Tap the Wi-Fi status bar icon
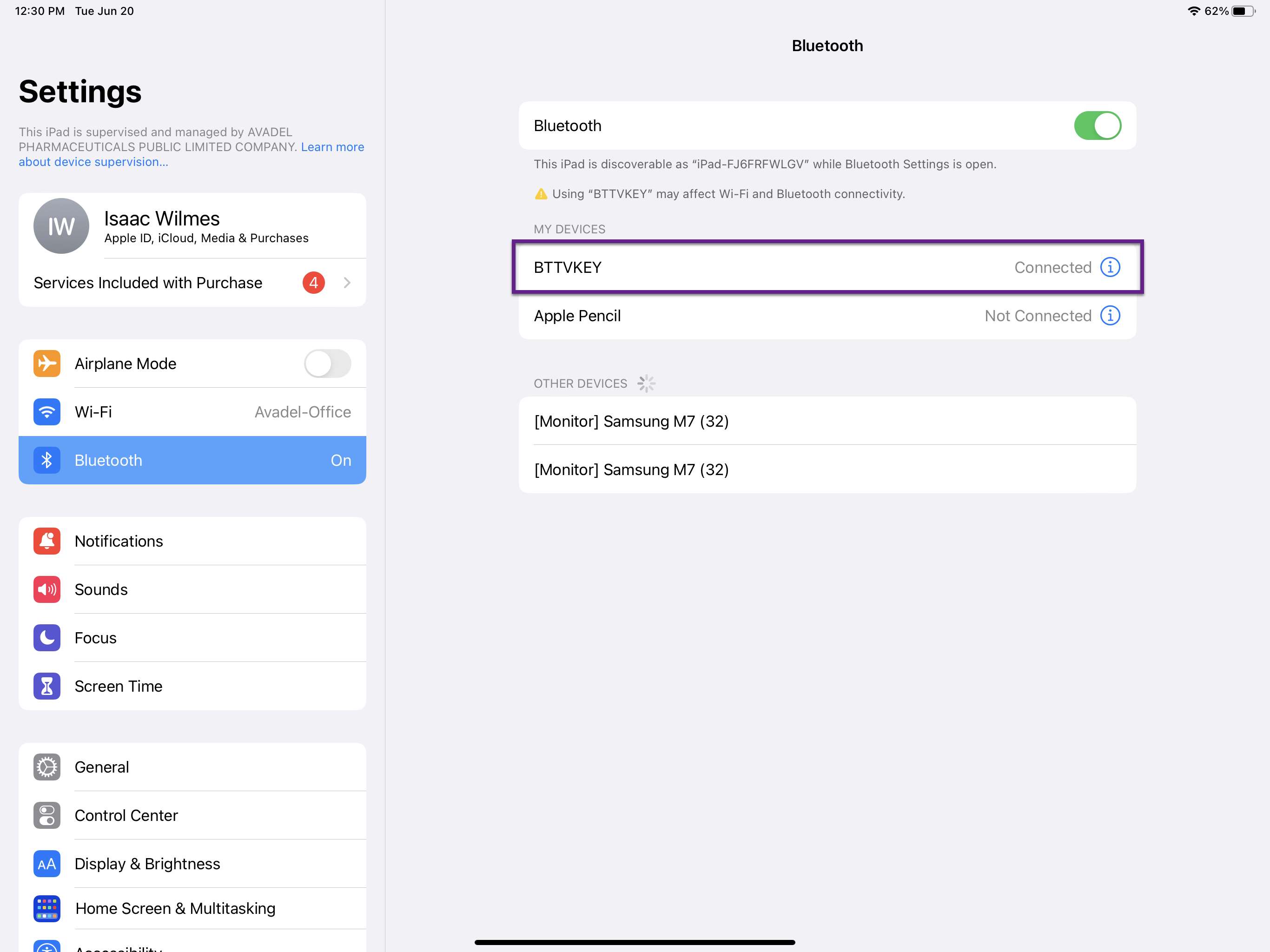This screenshot has width=1270, height=952. coord(1194,11)
